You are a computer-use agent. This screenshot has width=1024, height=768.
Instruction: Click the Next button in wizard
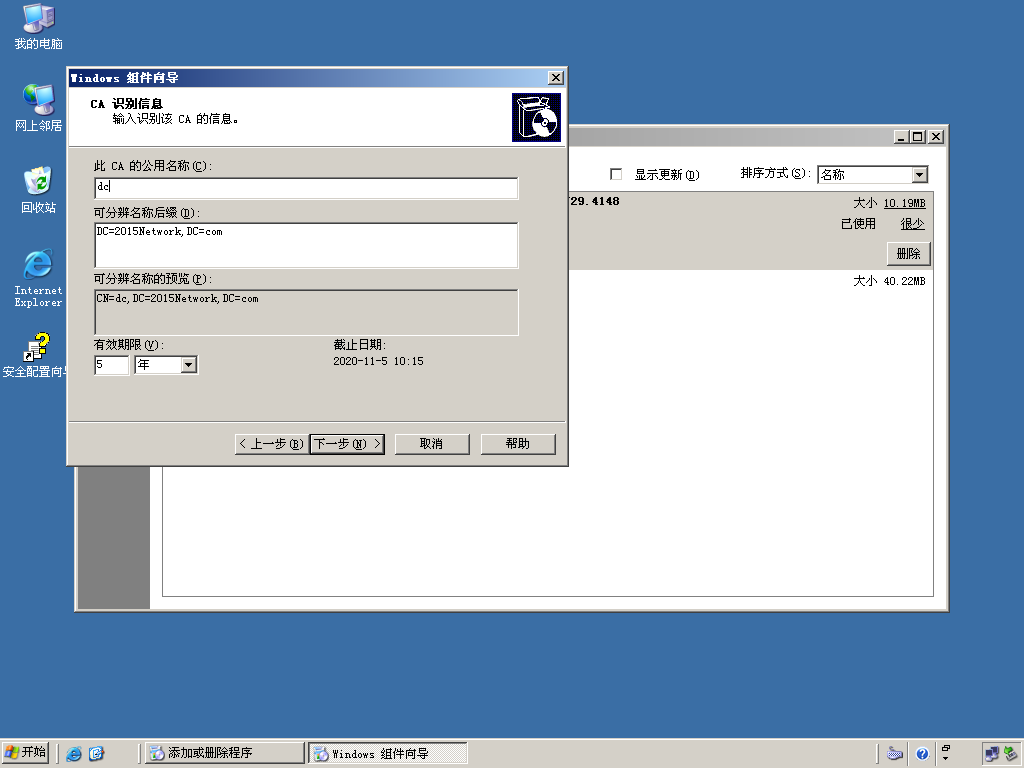click(x=347, y=444)
